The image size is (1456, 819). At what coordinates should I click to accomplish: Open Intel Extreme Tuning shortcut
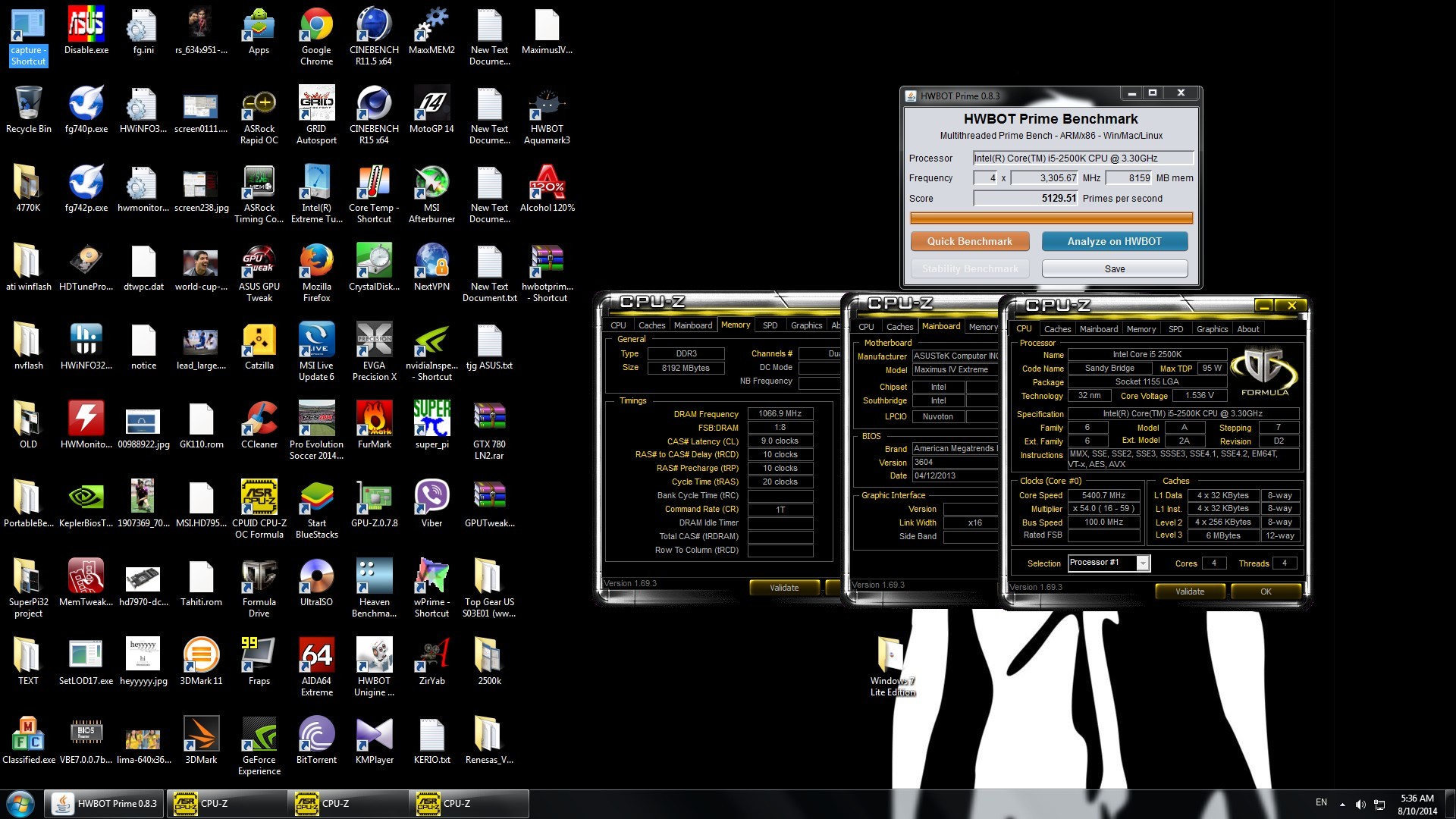tap(316, 194)
